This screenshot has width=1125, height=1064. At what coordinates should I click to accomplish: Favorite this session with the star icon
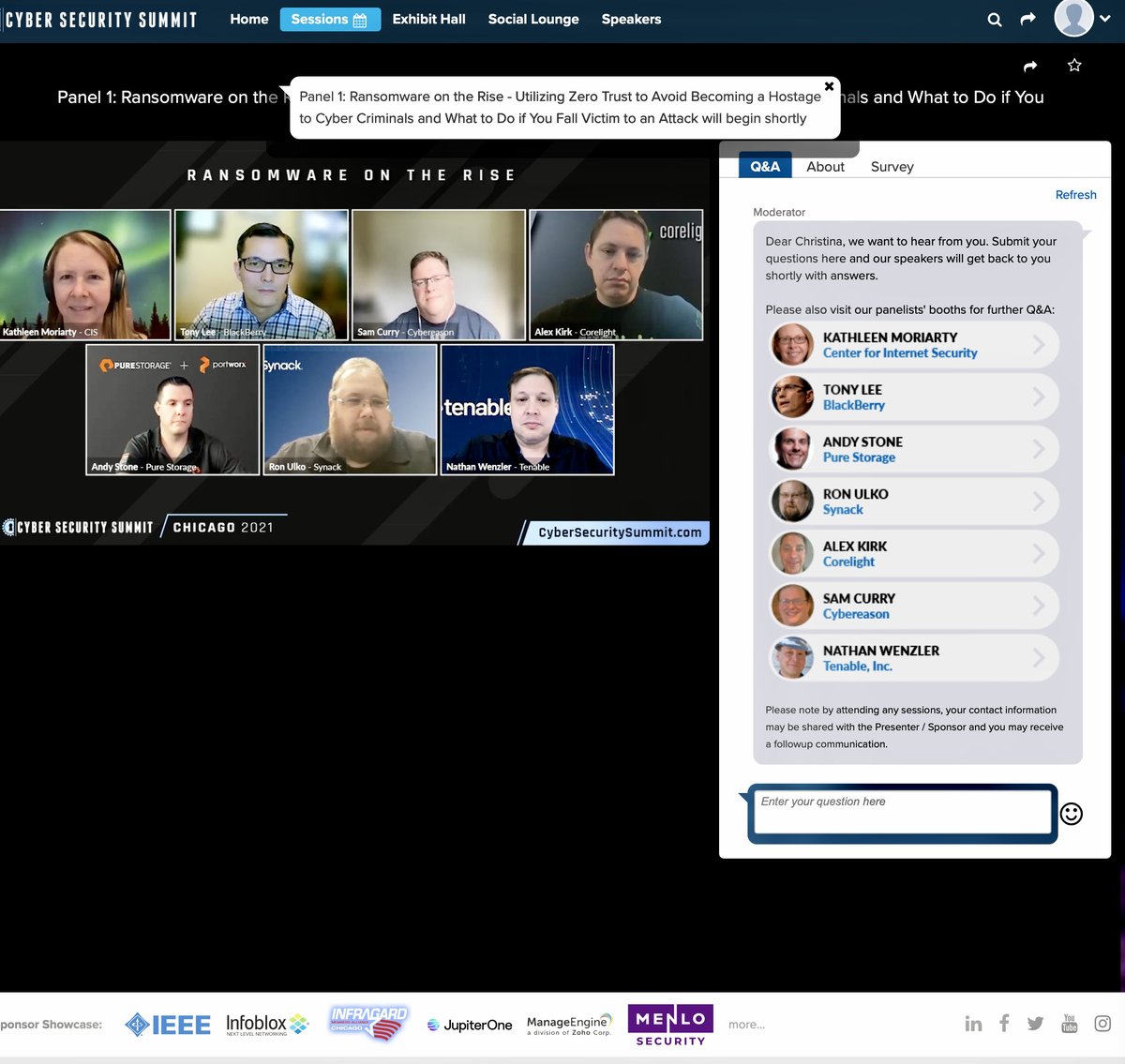point(1074,66)
